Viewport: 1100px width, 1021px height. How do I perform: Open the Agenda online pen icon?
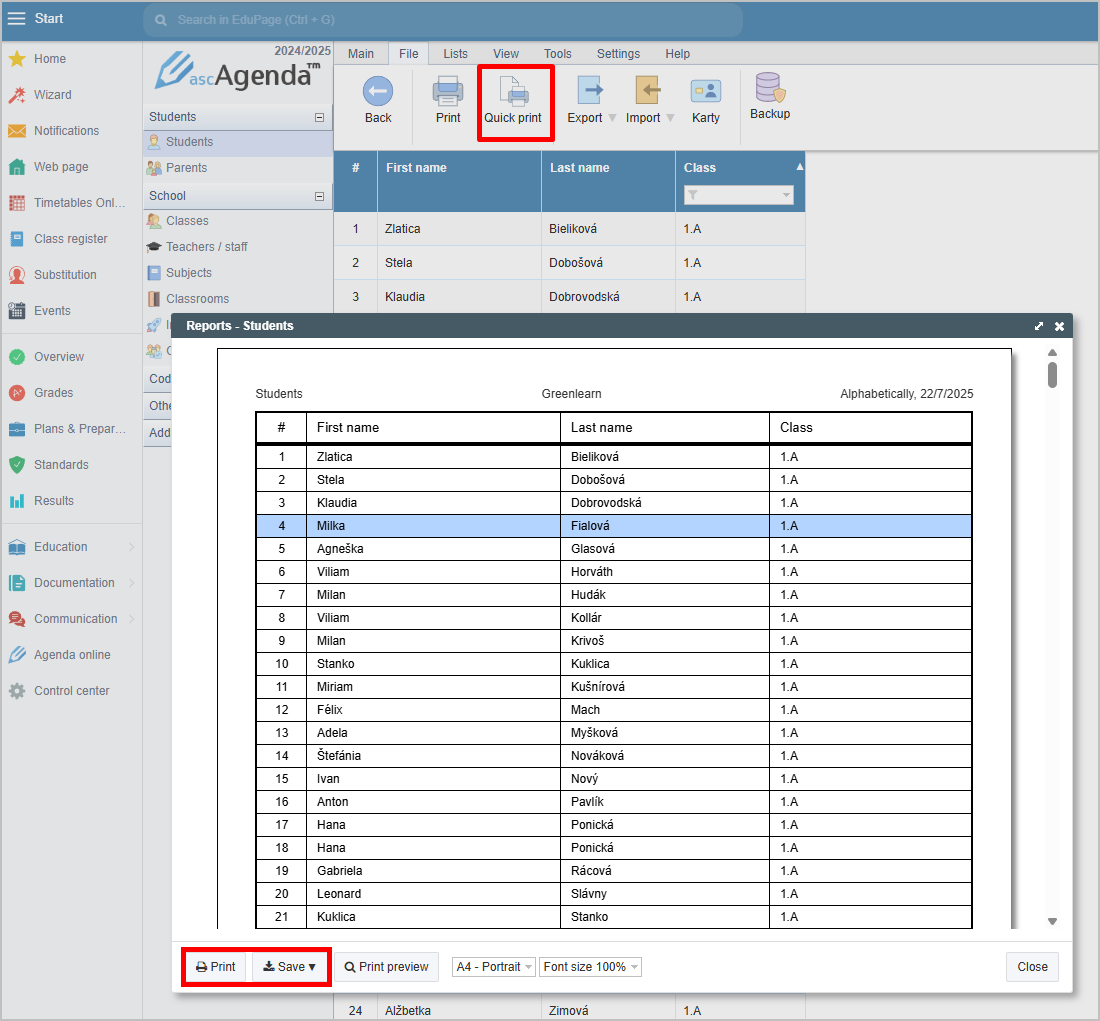click(x=17, y=655)
